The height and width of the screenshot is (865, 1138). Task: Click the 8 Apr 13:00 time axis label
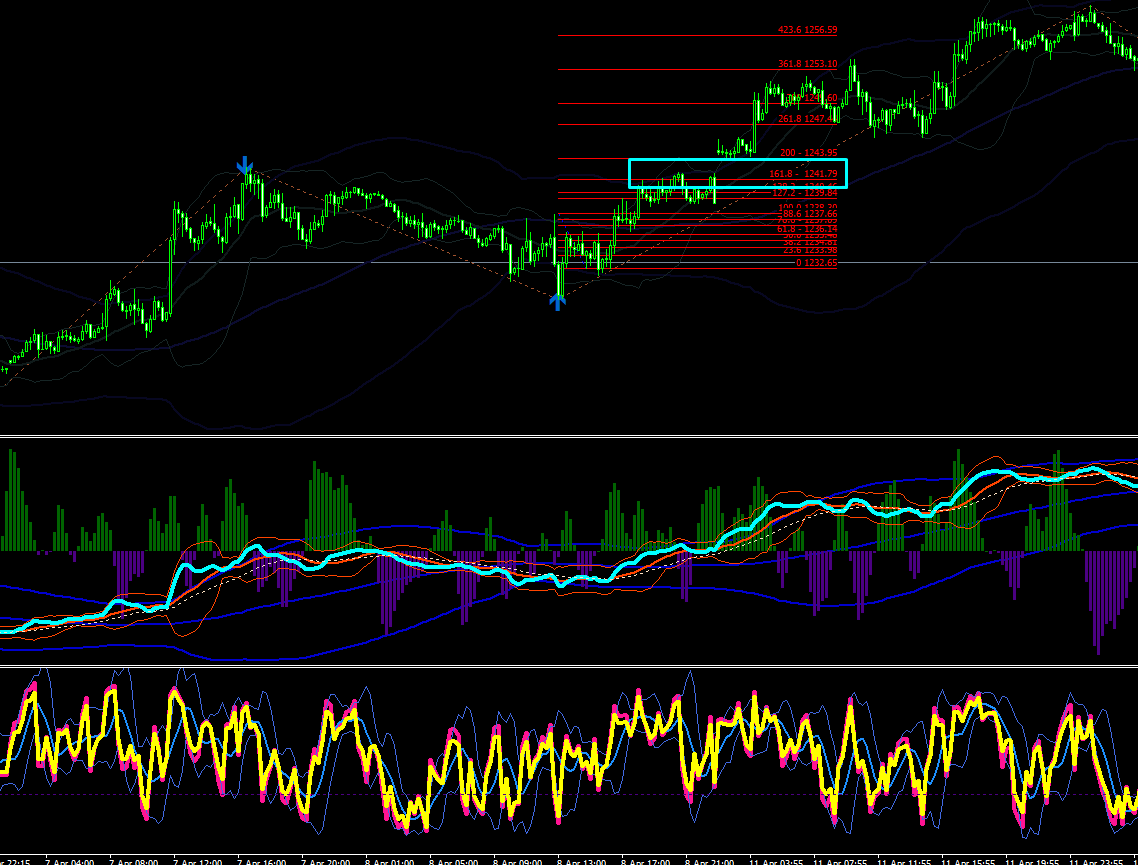coord(582,861)
